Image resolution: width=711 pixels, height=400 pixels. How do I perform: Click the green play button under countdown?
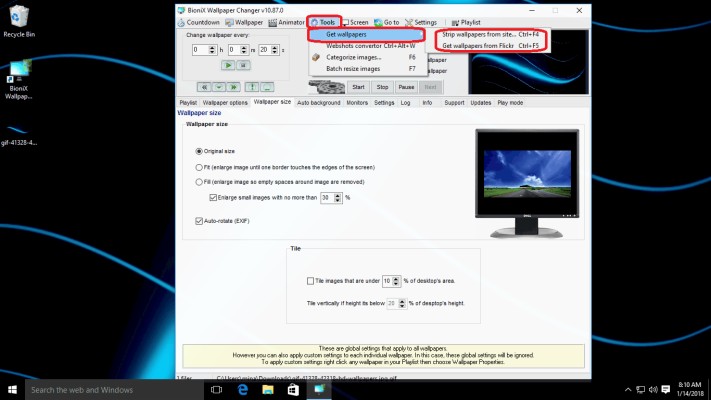click(x=227, y=65)
